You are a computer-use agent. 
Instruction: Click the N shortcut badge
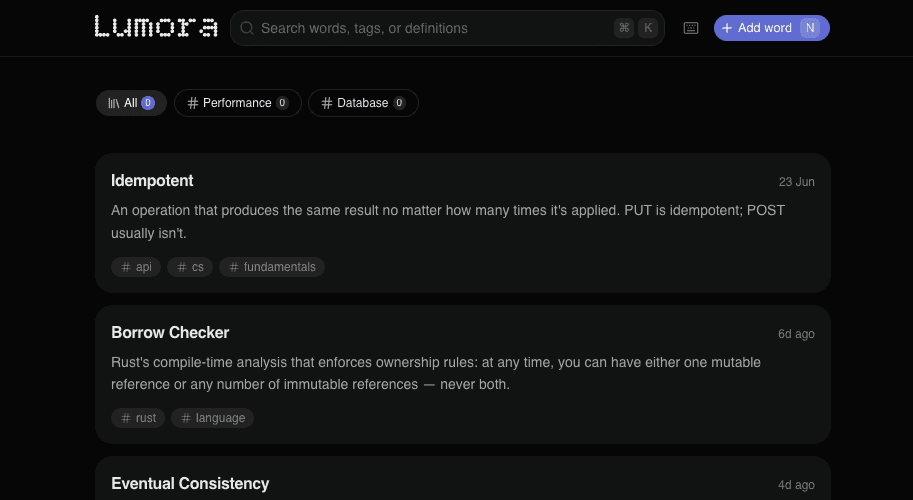[x=809, y=28]
